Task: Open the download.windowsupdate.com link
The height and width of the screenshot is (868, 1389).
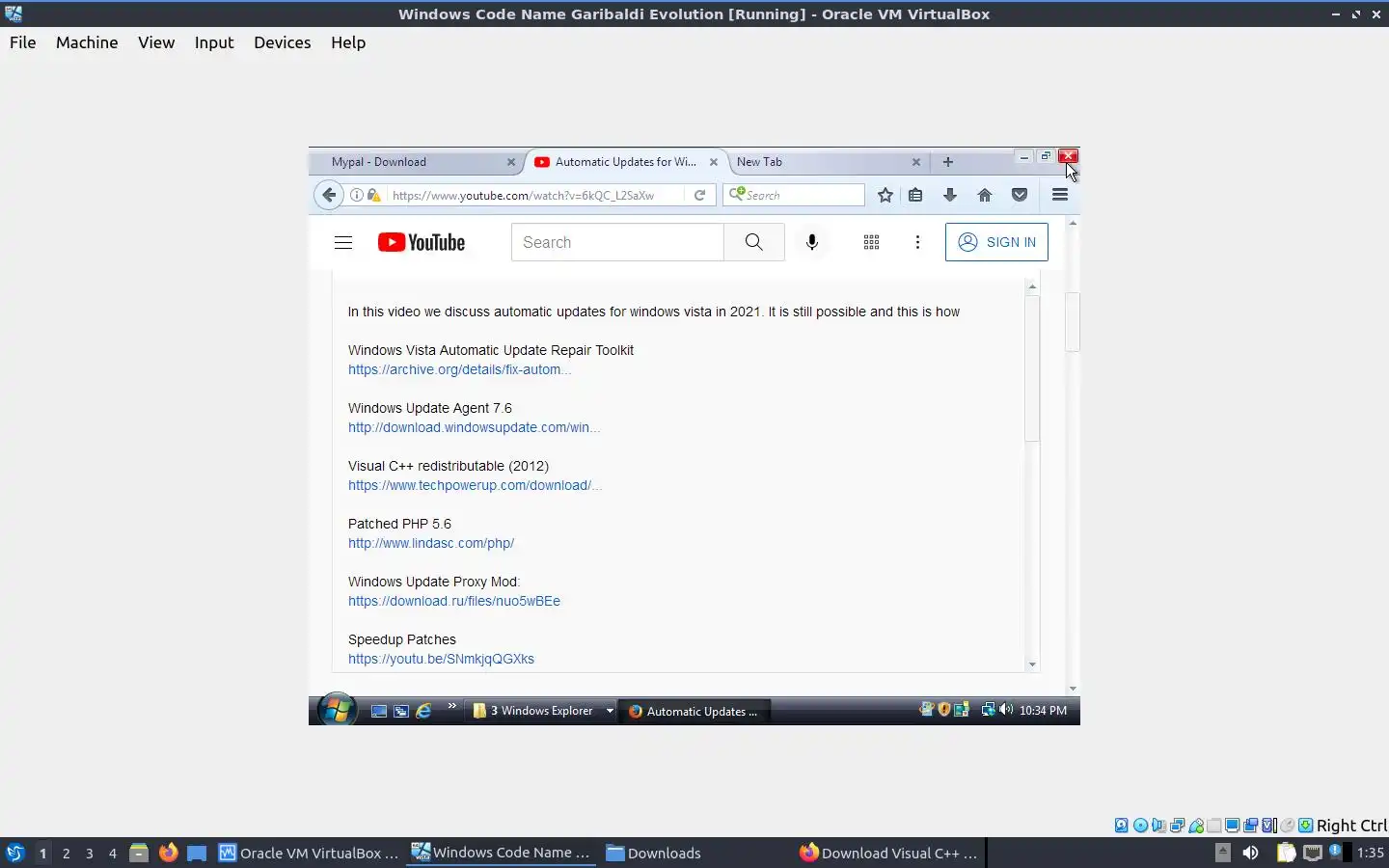Action: point(474,427)
